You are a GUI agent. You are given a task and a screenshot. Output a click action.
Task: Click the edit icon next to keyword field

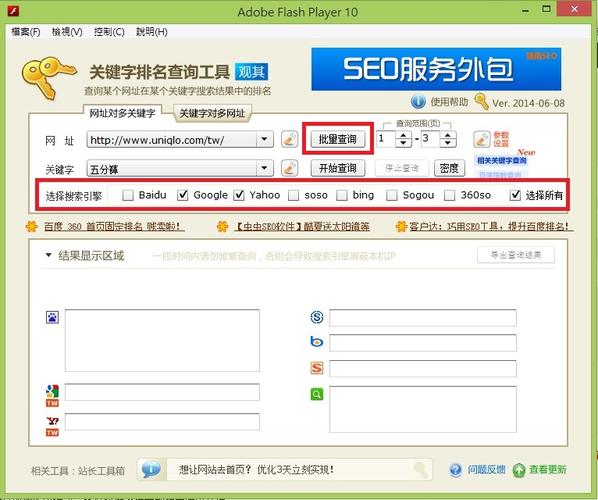tap(289, 168)
